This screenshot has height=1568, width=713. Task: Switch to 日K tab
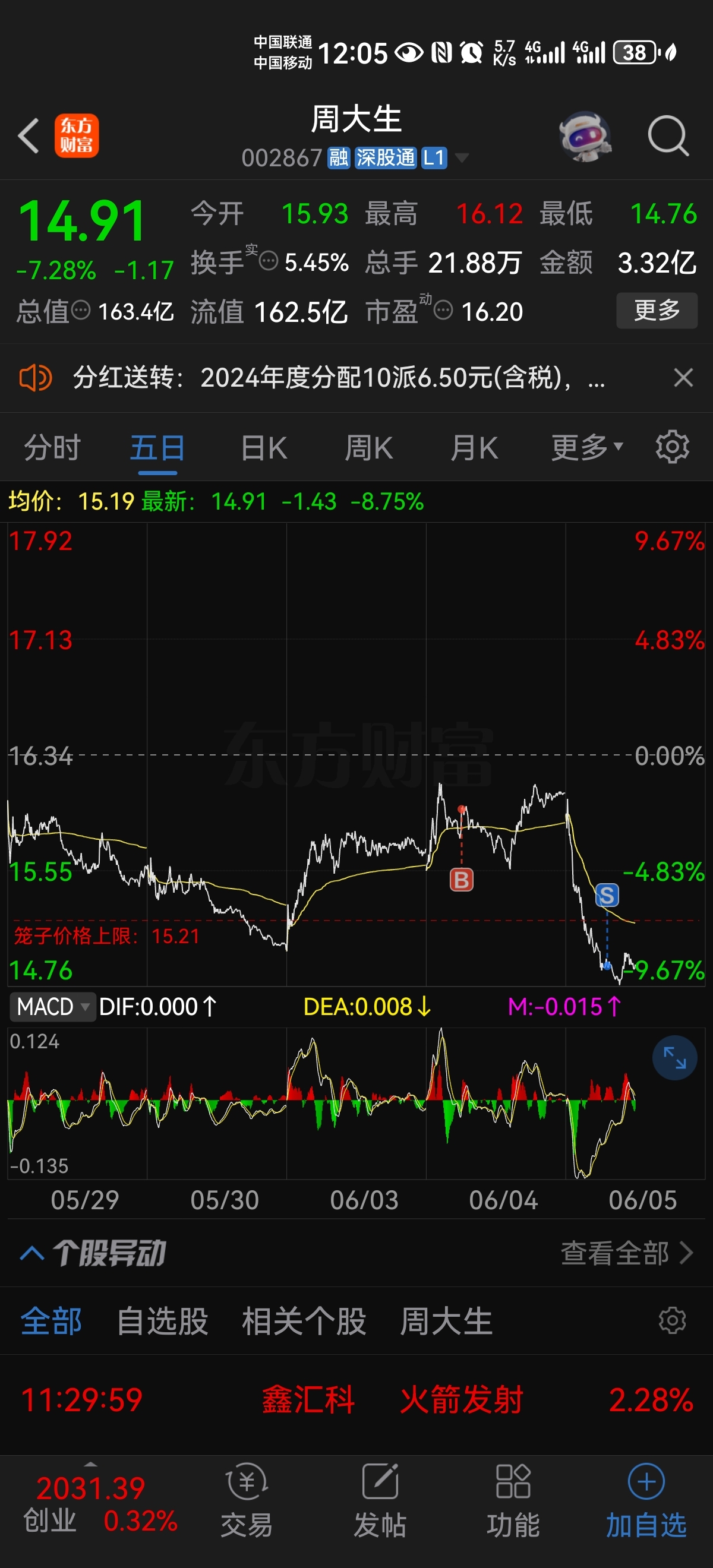(x=264, y=447)
